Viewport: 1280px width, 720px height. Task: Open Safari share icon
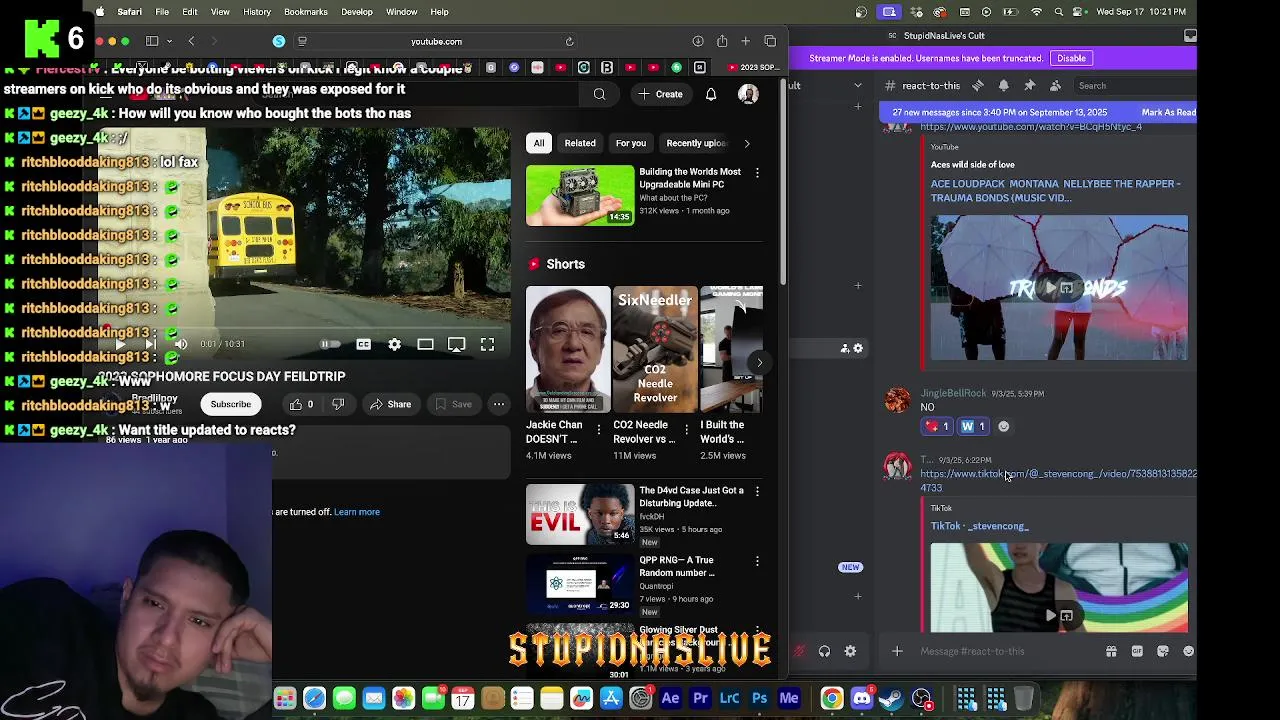[722, 42]
